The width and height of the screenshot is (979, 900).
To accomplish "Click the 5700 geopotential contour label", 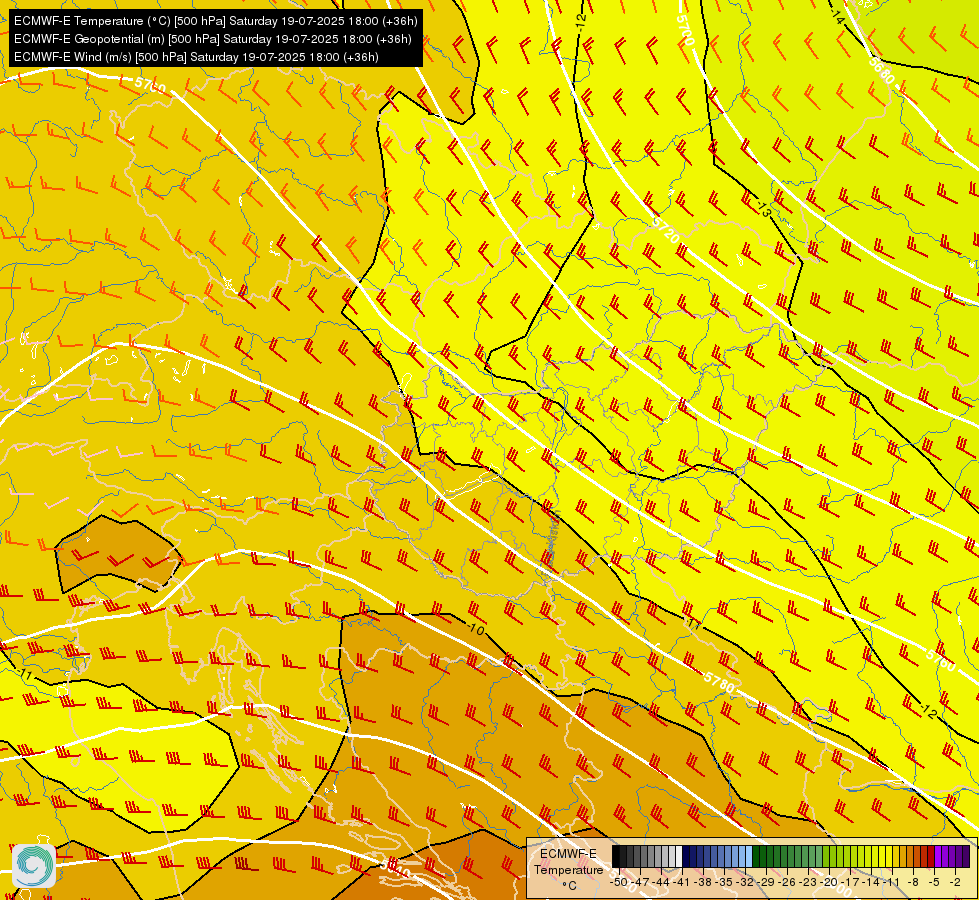I will point(685,31).
